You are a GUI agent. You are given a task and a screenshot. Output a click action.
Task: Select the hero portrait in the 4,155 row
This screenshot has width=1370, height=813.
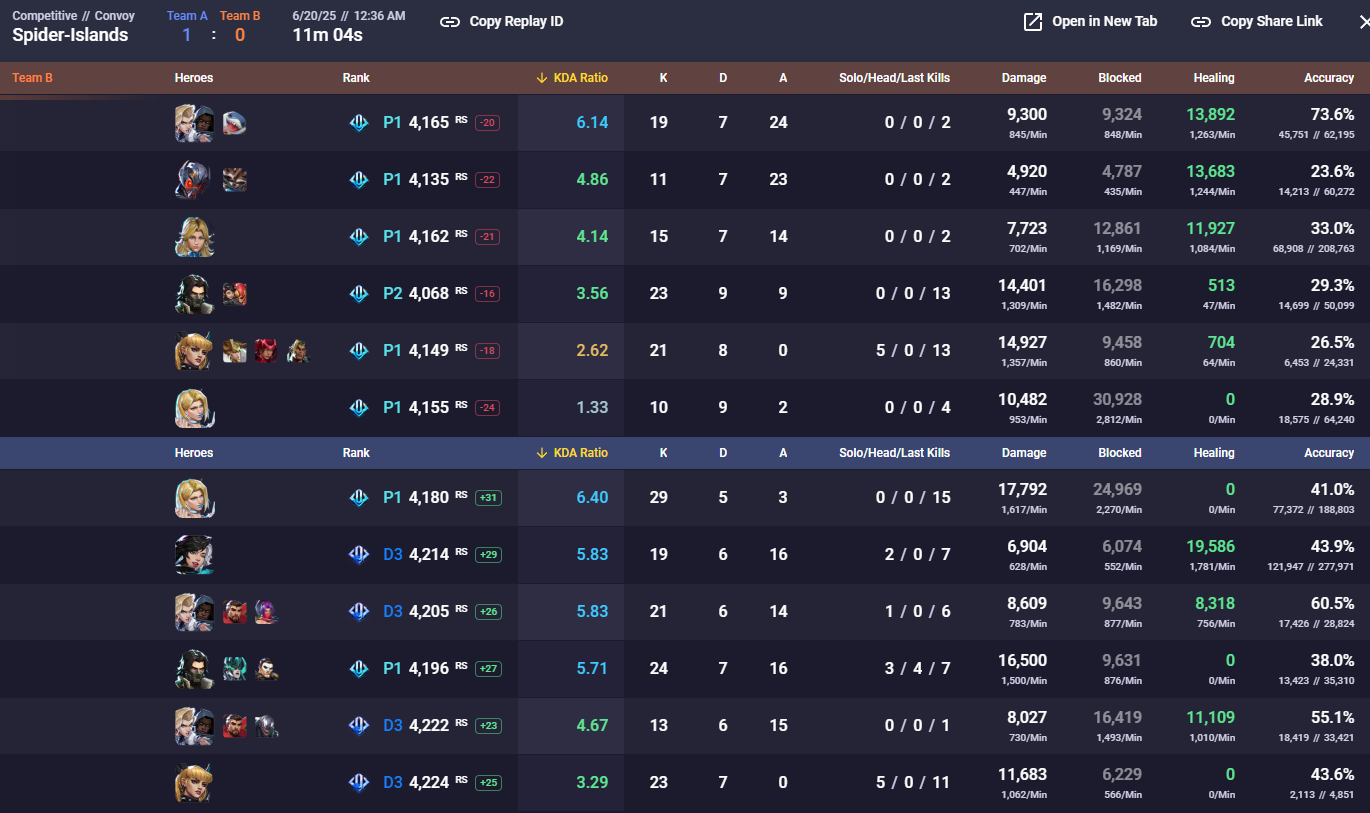point(194,408)
